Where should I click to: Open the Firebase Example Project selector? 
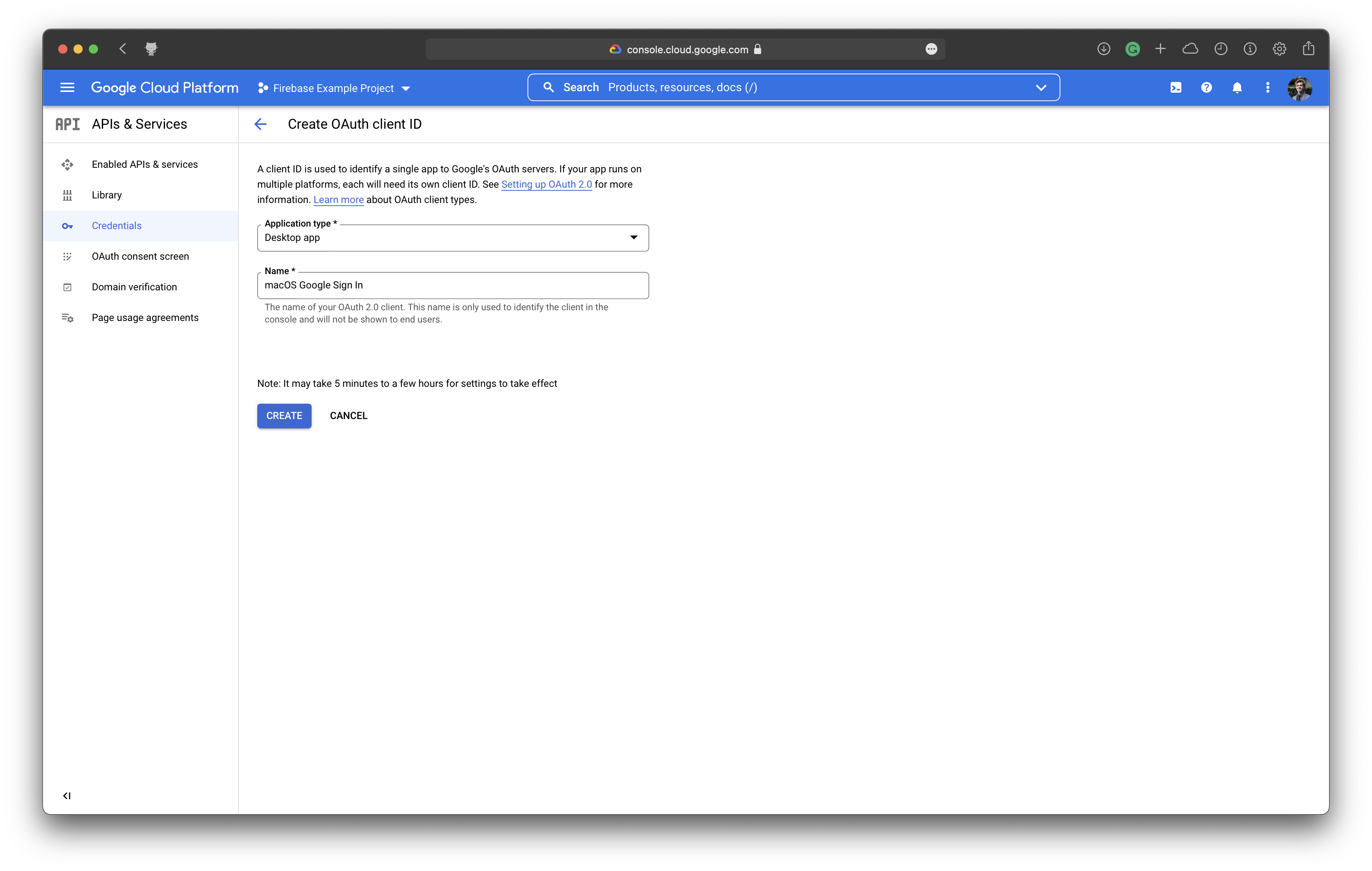334,88
